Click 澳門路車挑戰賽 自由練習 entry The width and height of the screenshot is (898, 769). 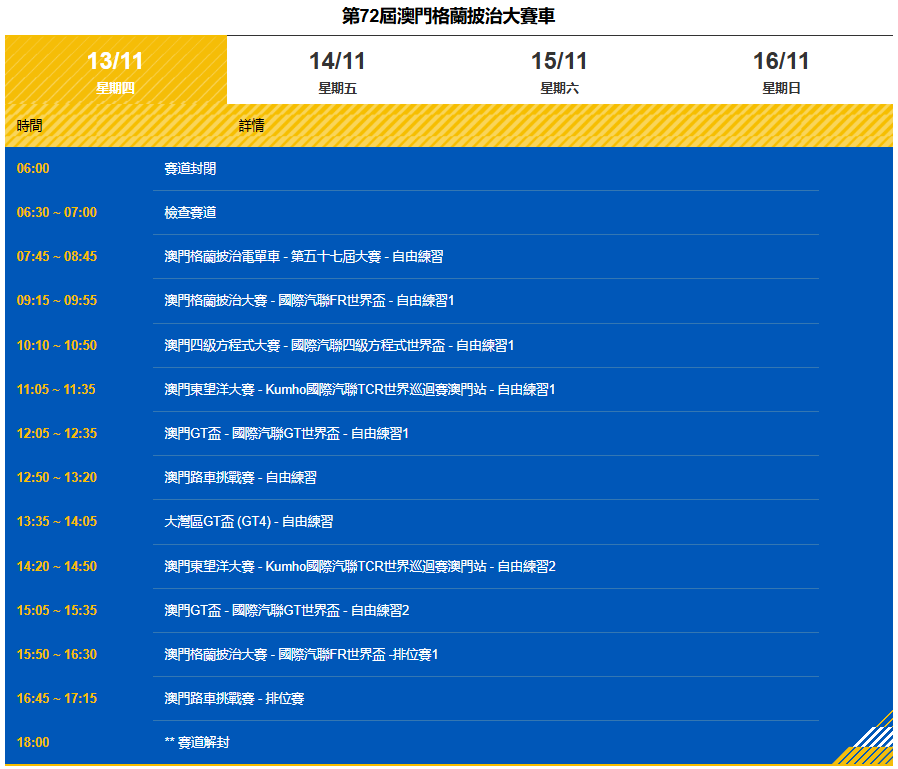(240, 478)
